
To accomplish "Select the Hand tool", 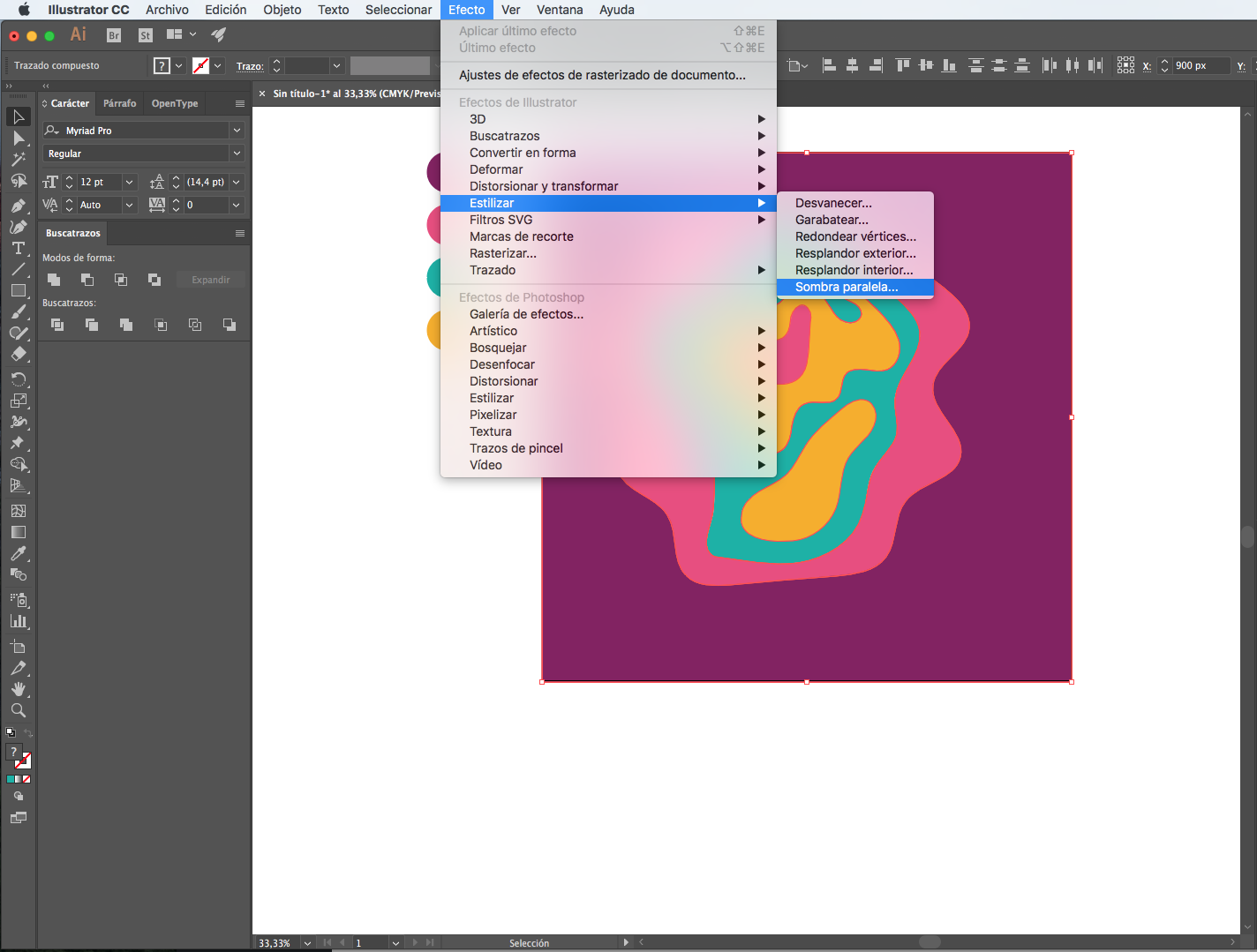I will pos(18,689).
